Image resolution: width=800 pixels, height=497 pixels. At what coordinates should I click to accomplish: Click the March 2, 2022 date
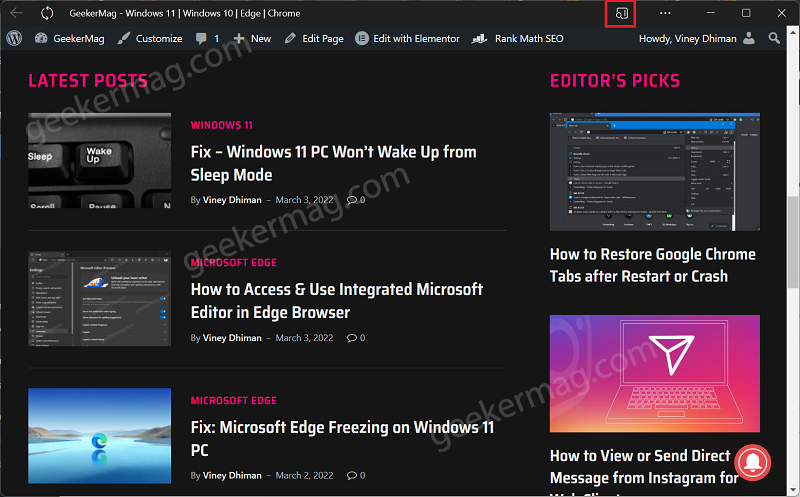pyautogui.click(x=304, y=476)
